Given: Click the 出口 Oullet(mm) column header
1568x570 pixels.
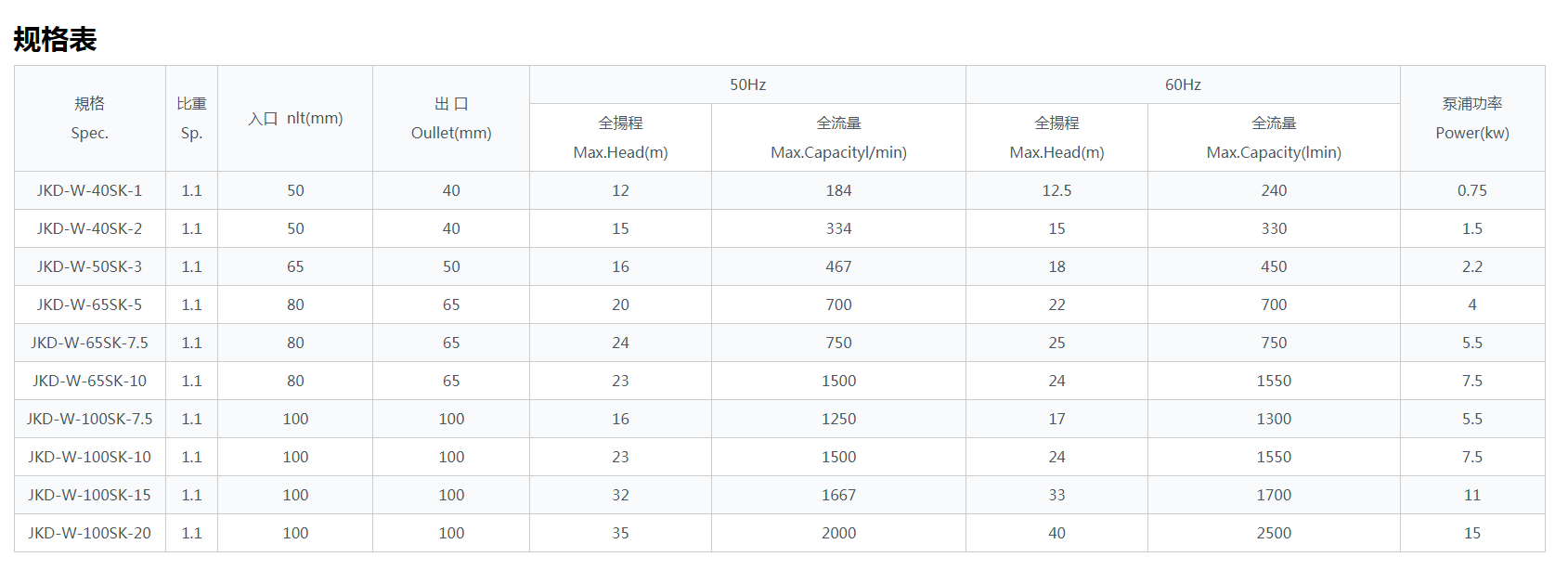Looking at the screenshot, I should (x=451, y=118).
